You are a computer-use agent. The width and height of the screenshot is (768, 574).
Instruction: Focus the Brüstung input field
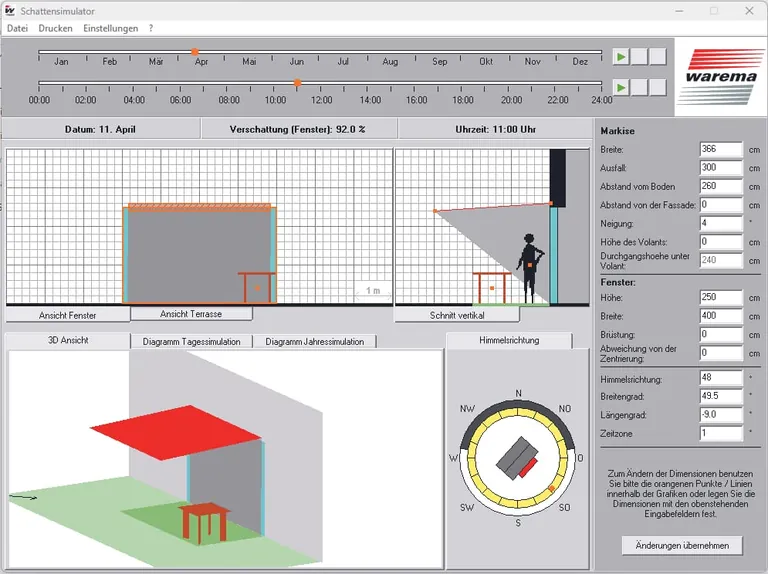721,335
